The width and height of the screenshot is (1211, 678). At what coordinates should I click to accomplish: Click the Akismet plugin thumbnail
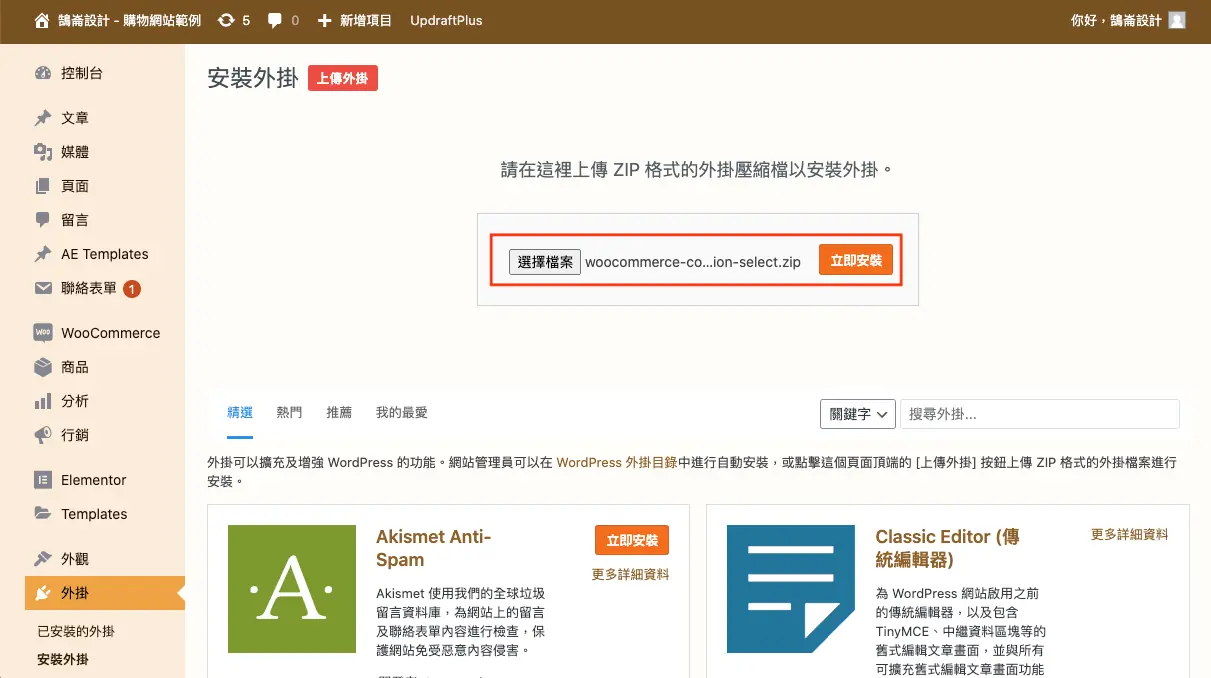pos(292,589)
